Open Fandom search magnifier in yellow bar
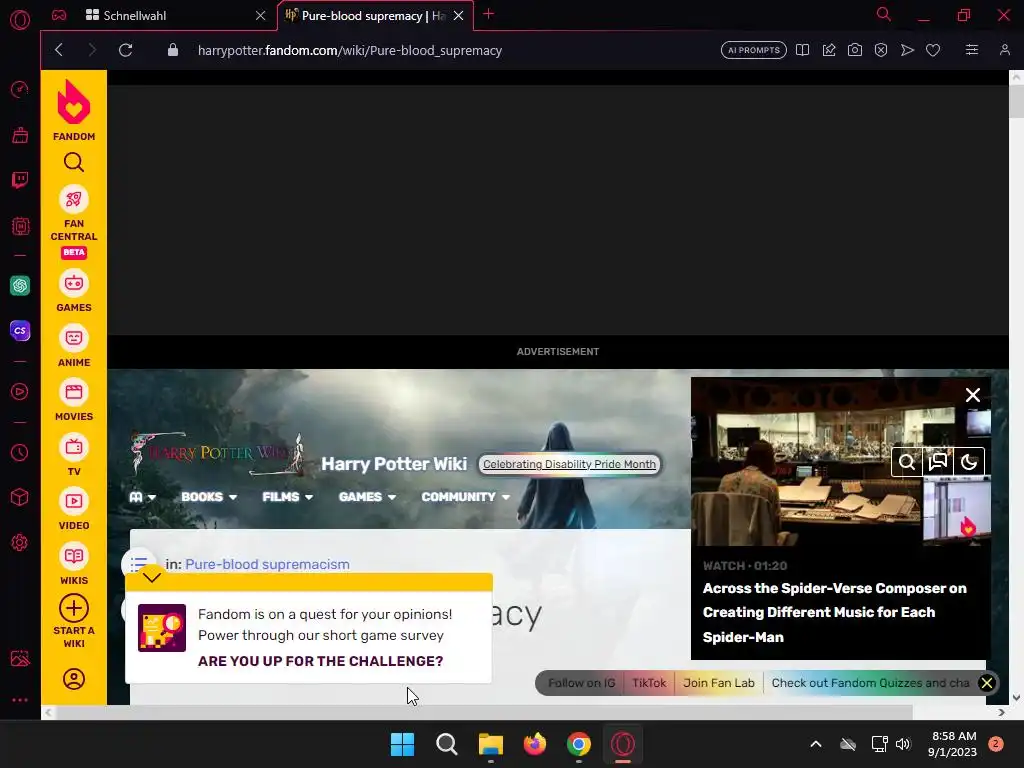Viewport: 1024px width, 768px height. coord(74,162)
